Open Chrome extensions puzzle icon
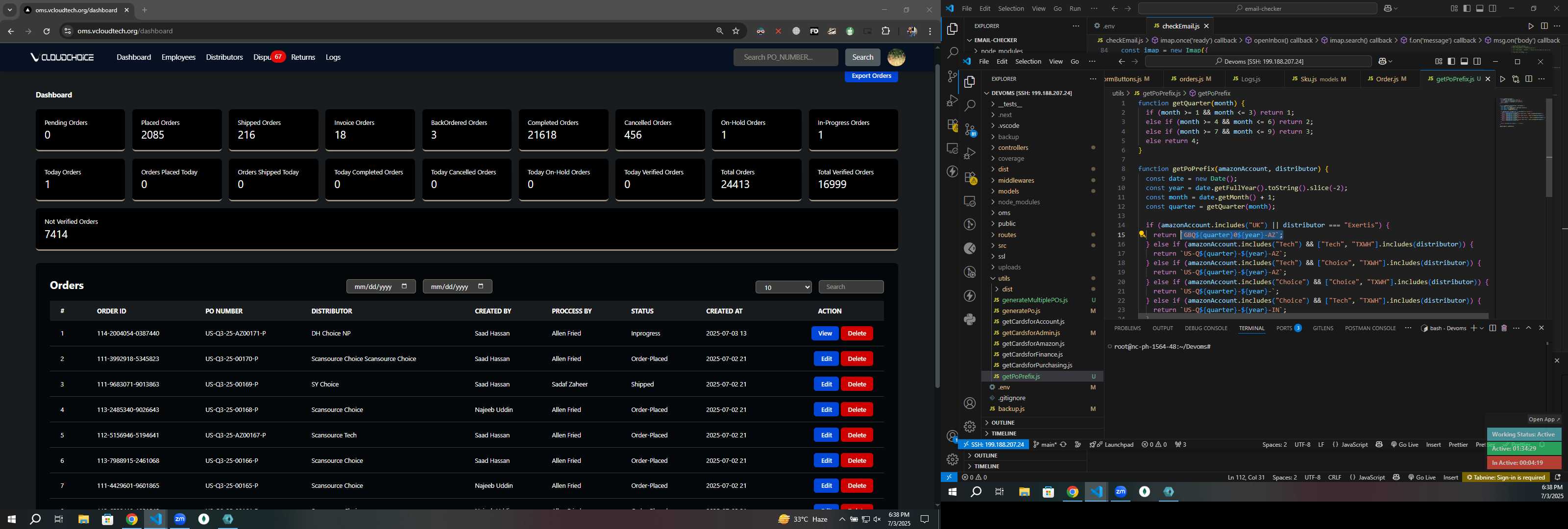 885,31
